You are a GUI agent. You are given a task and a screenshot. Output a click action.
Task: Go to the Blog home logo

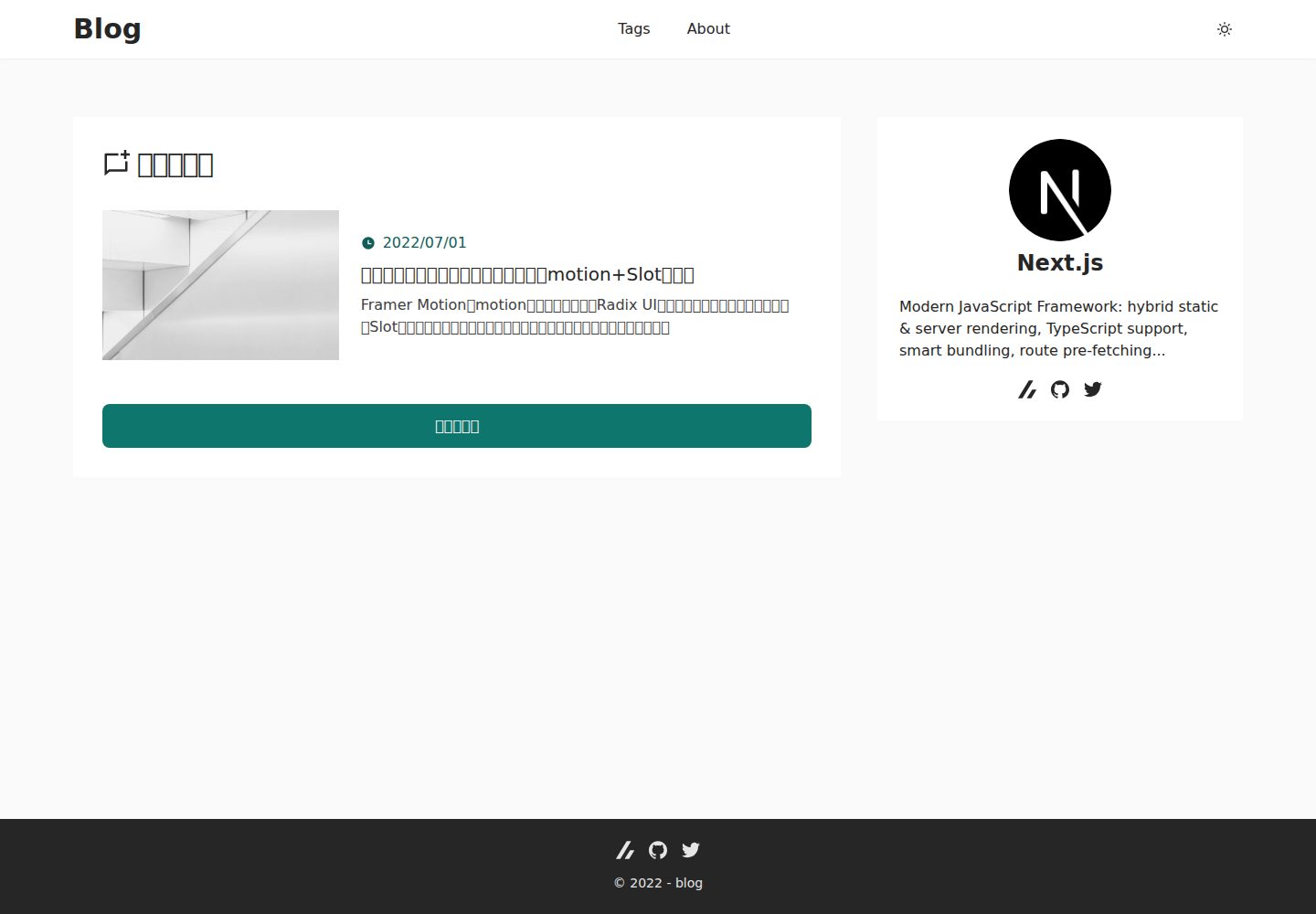coord(108,29)
